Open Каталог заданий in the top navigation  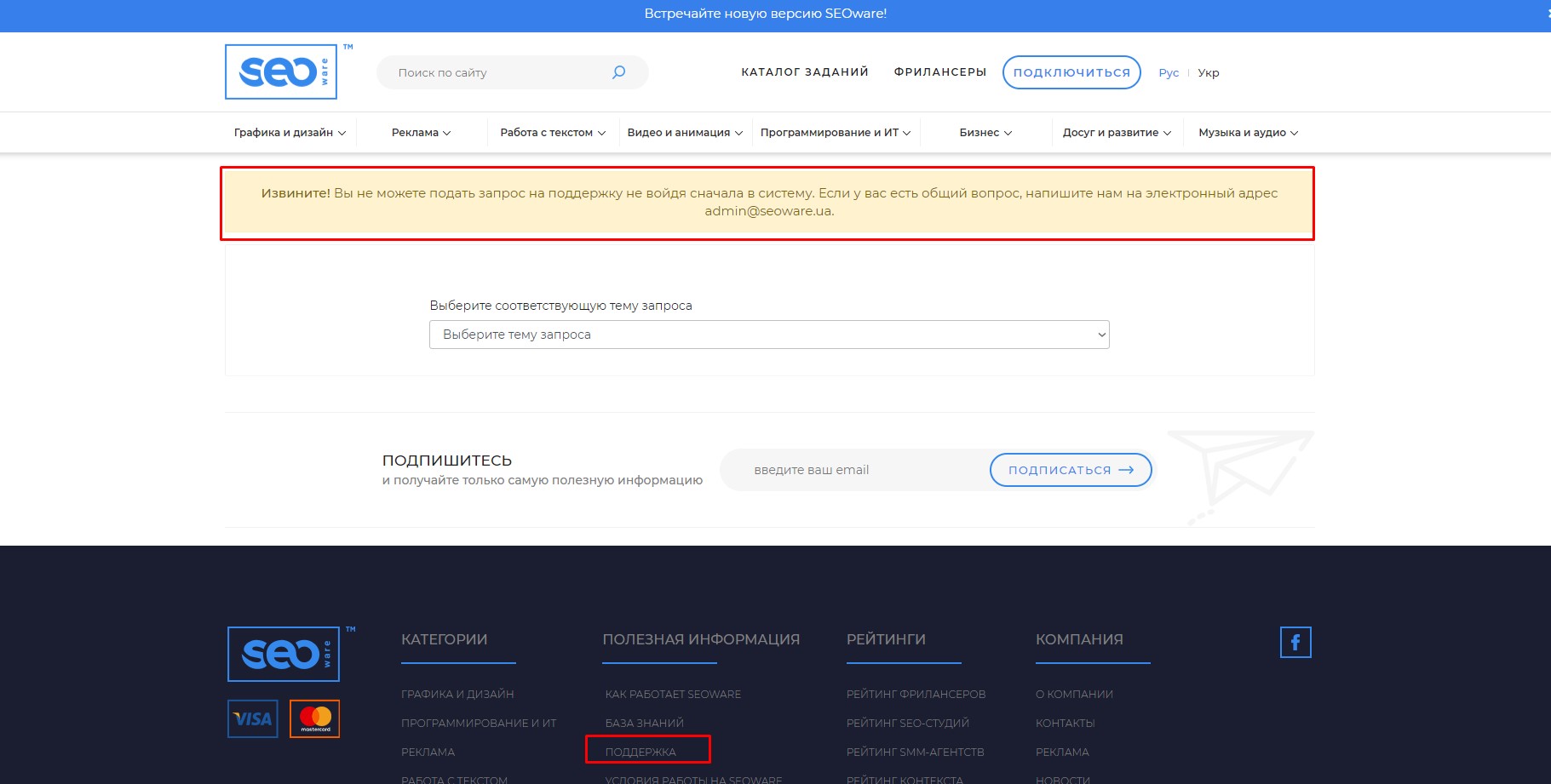[804, 72]
